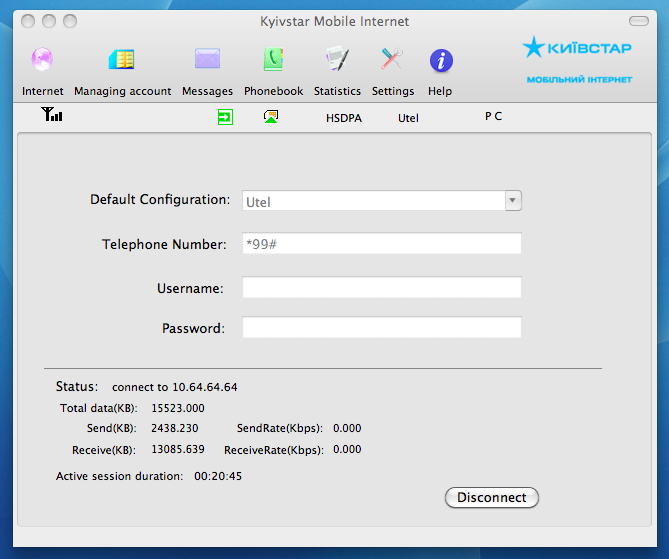Click the Telephone Number field
This screenshot has width=669, height=559.
[381, 244]
